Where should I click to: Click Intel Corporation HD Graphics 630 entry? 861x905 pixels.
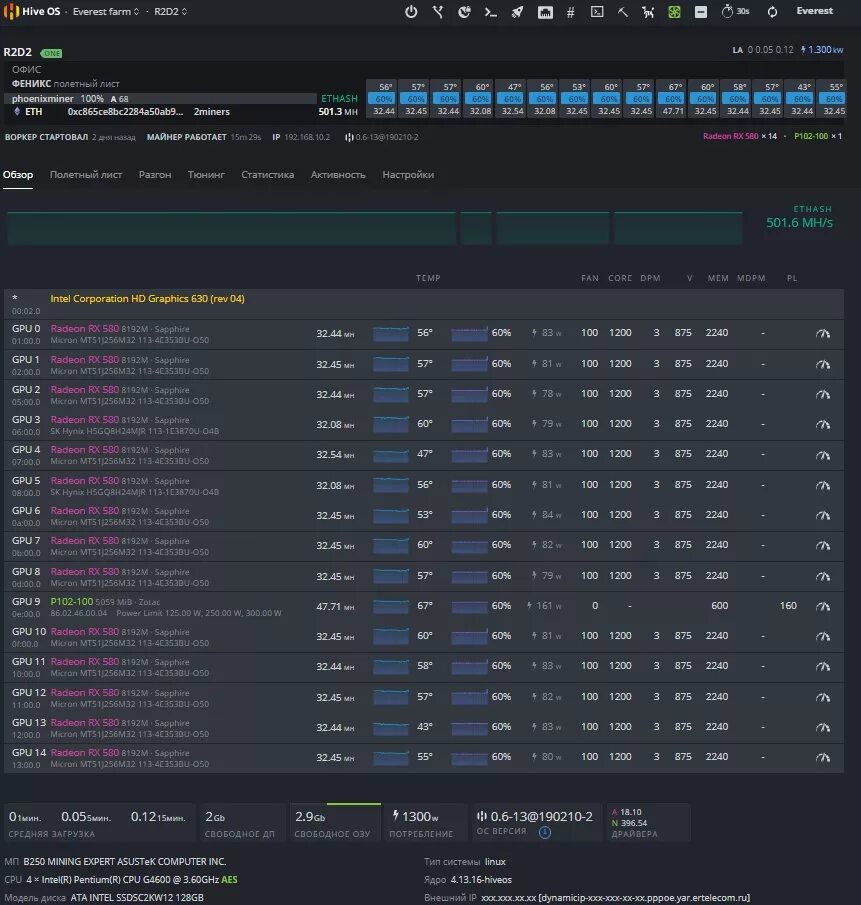click(147, 298)
